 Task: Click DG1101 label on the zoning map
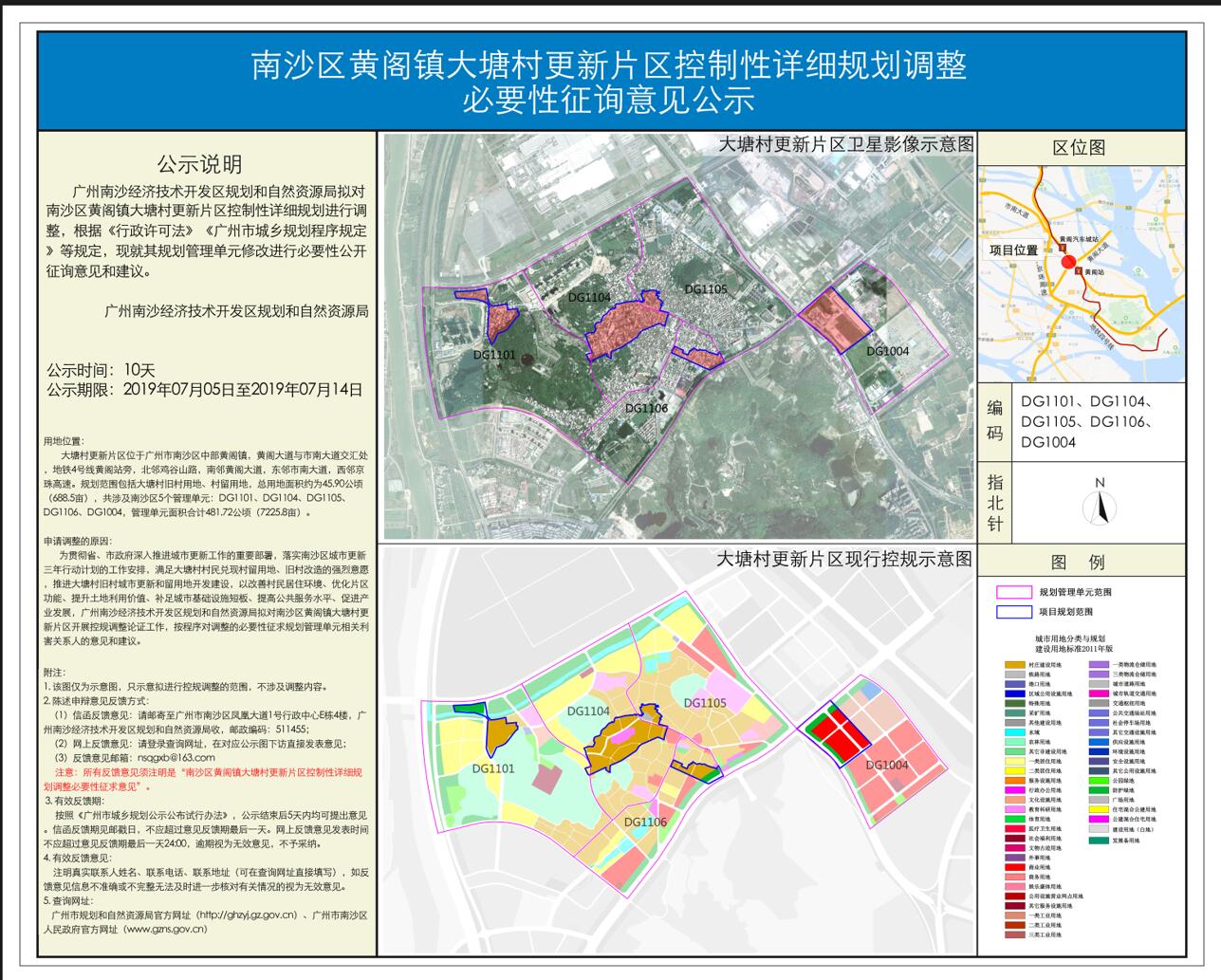tap(492, 767)
